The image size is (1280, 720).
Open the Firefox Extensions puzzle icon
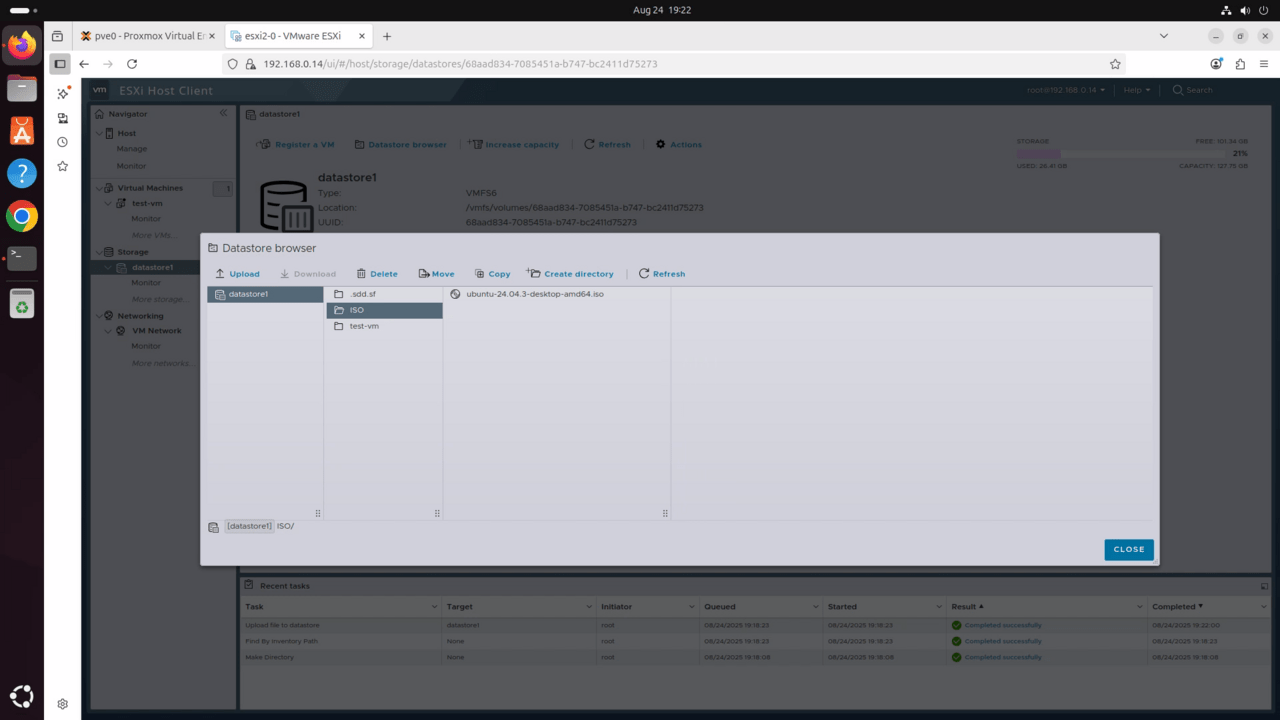pyautogui.click(x=1240, y=64)
